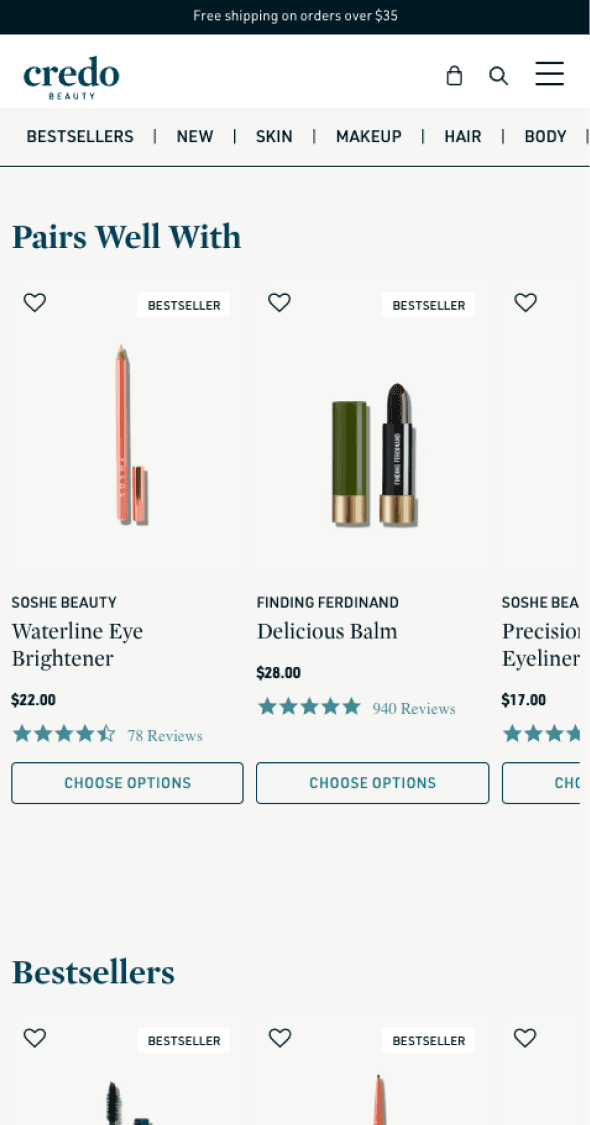Add Waterline Eye Brightener to wishlist via heart icon
590x1125 pixels.
[34, 302]
